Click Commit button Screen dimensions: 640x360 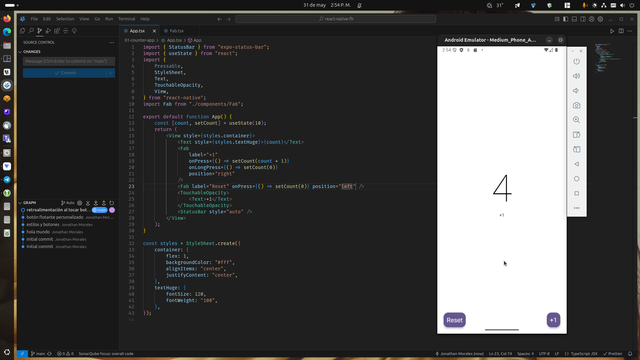coord(64,73)
